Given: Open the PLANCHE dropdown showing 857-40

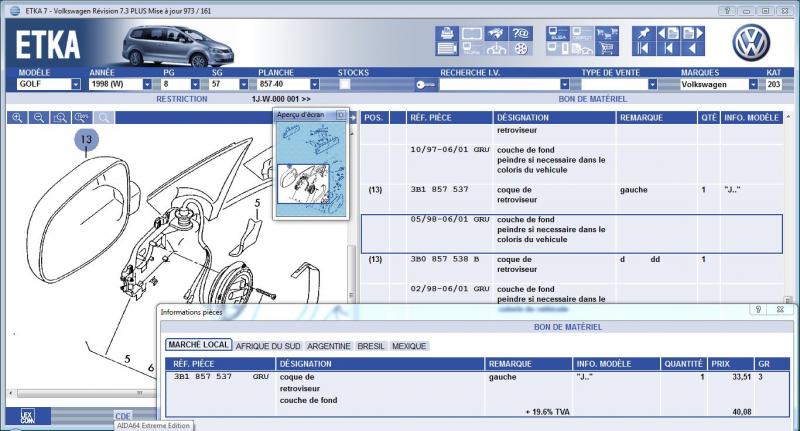Looking at the screenshot, I should click(315, 84).
